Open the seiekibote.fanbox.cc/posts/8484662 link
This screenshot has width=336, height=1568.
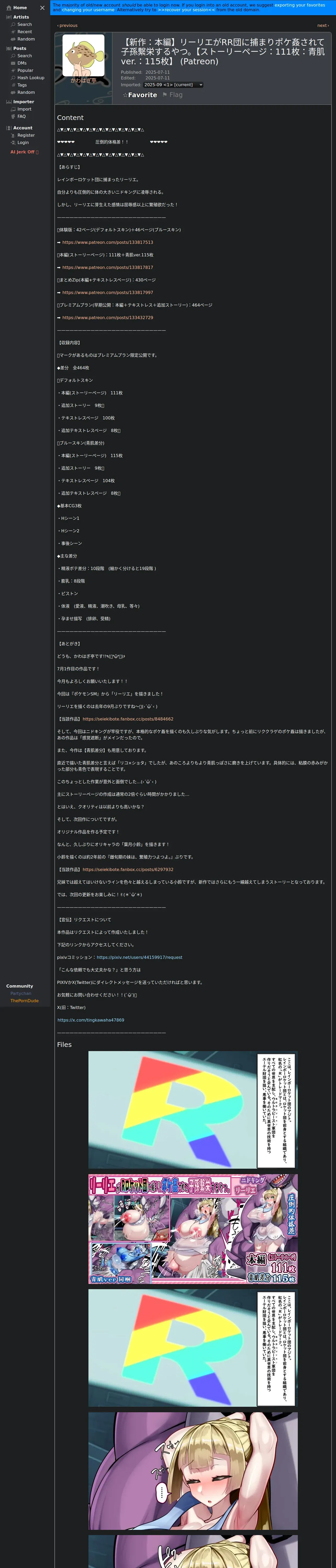[128, 719]
